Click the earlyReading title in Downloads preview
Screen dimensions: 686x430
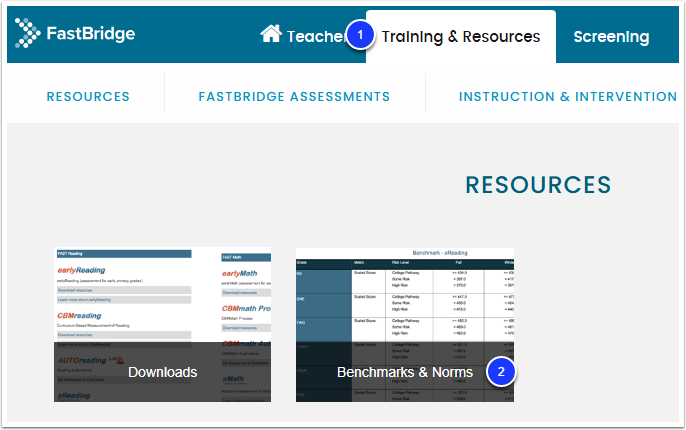point(81,270)
